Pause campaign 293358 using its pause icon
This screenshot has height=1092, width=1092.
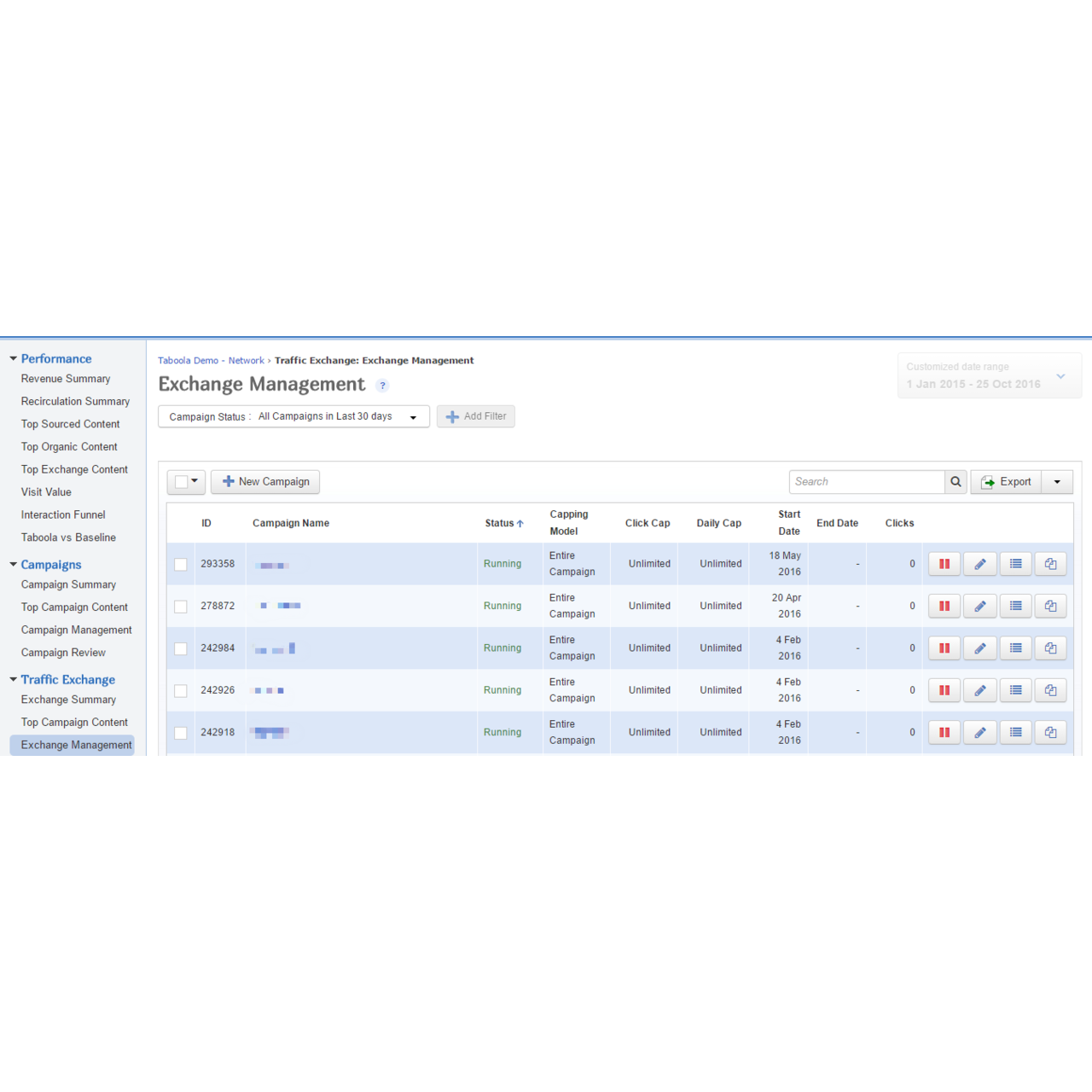tap(944, 563)
